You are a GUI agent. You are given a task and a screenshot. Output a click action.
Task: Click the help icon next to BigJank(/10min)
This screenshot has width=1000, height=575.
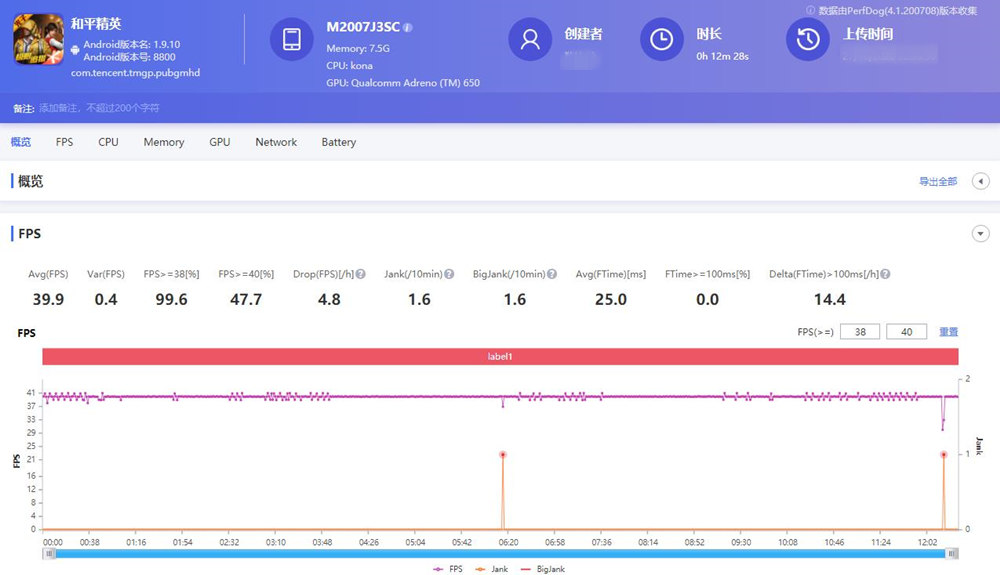(x=552, y=274)
